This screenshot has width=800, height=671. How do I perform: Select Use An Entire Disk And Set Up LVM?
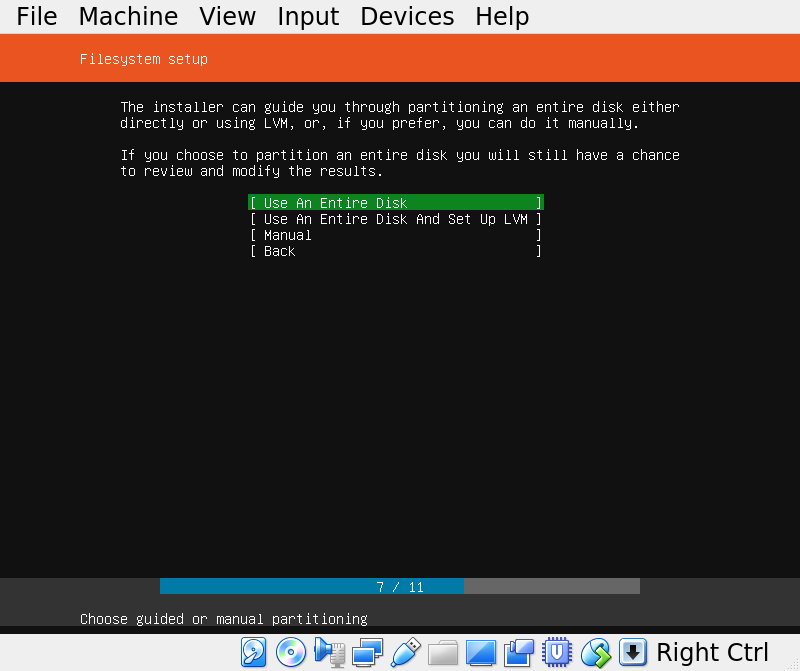tap(395, 218)
